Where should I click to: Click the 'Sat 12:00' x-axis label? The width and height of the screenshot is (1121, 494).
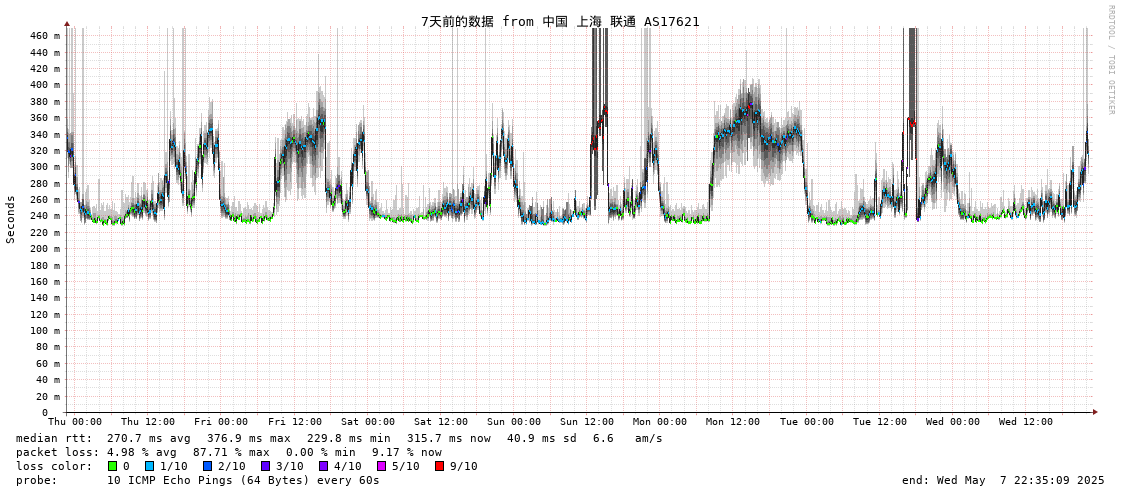coord(441,422)
